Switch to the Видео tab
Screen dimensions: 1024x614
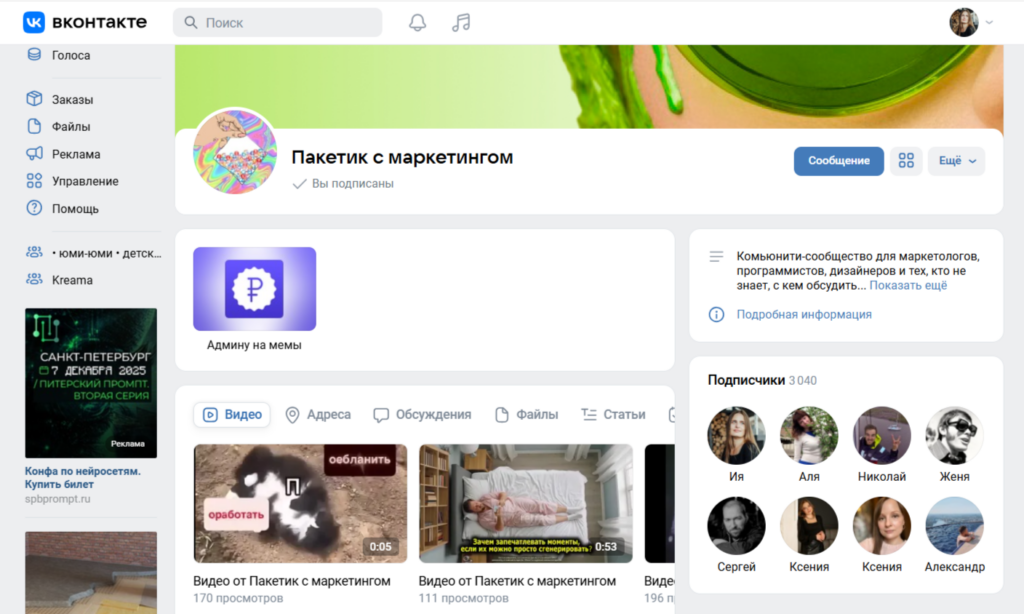tap(231, 414)
